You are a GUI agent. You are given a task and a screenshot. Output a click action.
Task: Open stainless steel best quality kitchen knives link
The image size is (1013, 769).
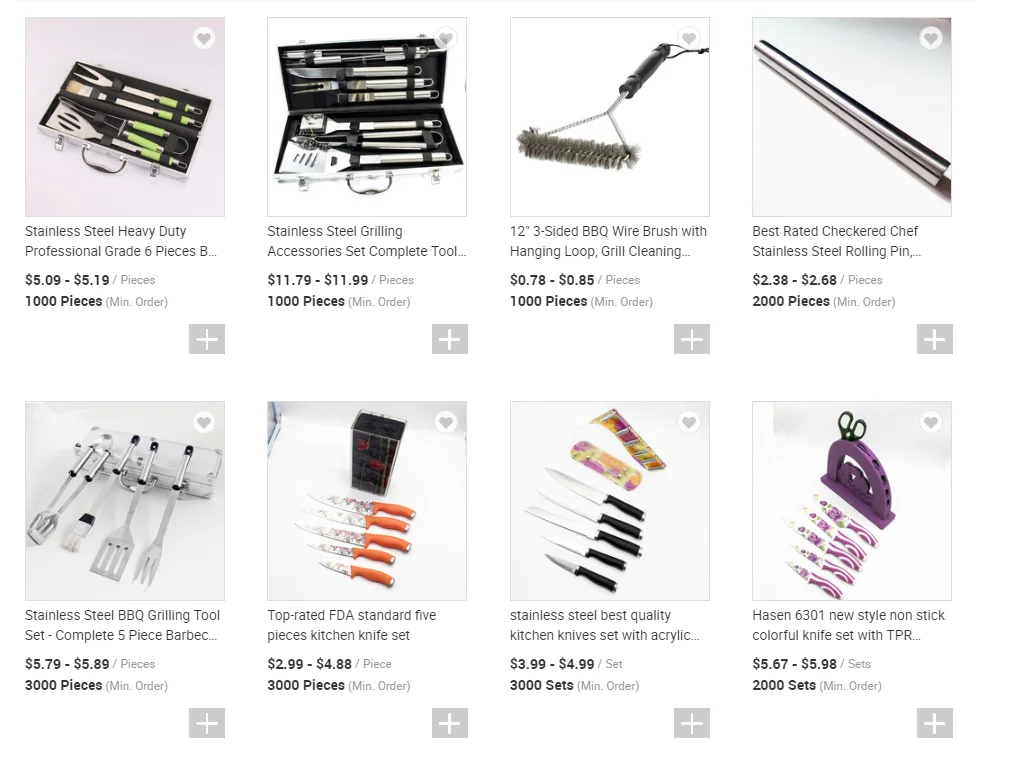click(x=604, y=625)
